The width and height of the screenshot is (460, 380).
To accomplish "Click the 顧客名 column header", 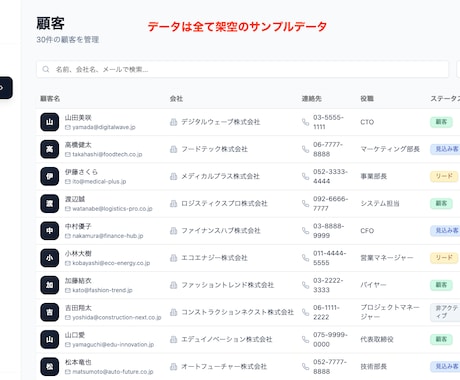I will point(50,99).
